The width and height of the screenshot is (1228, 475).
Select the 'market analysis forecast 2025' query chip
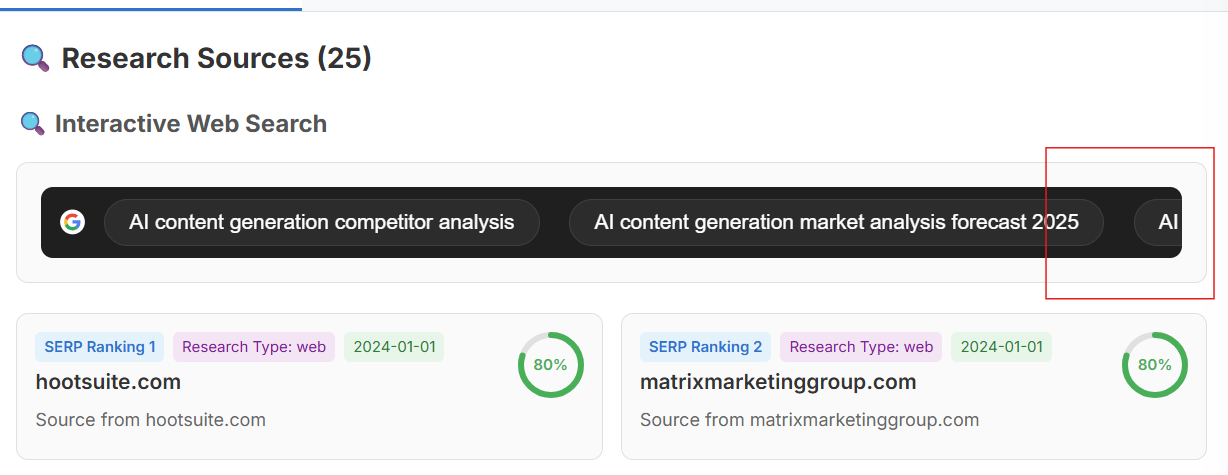[x=835, y=222]
